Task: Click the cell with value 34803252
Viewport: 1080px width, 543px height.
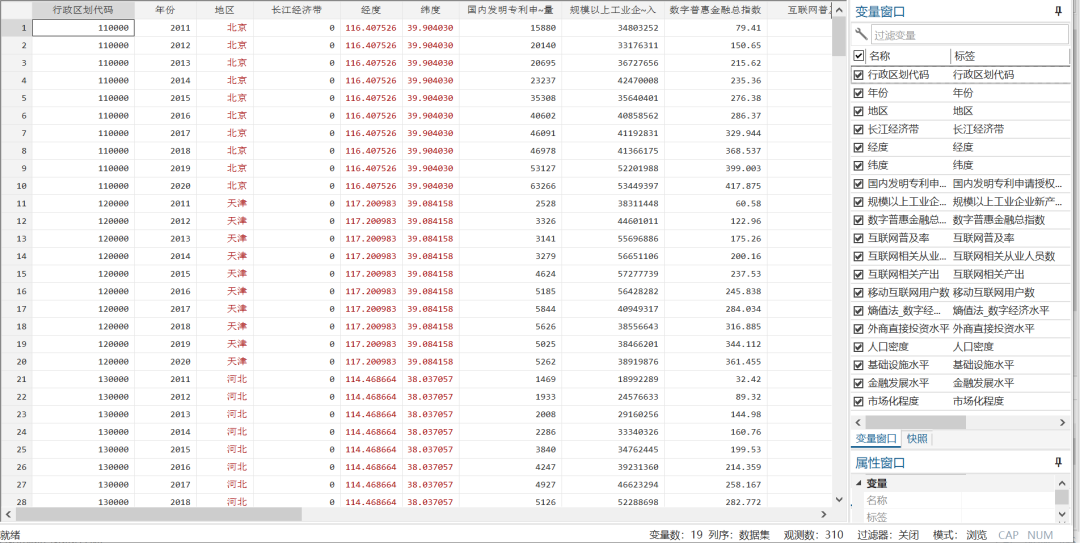Action: point(613,28)
